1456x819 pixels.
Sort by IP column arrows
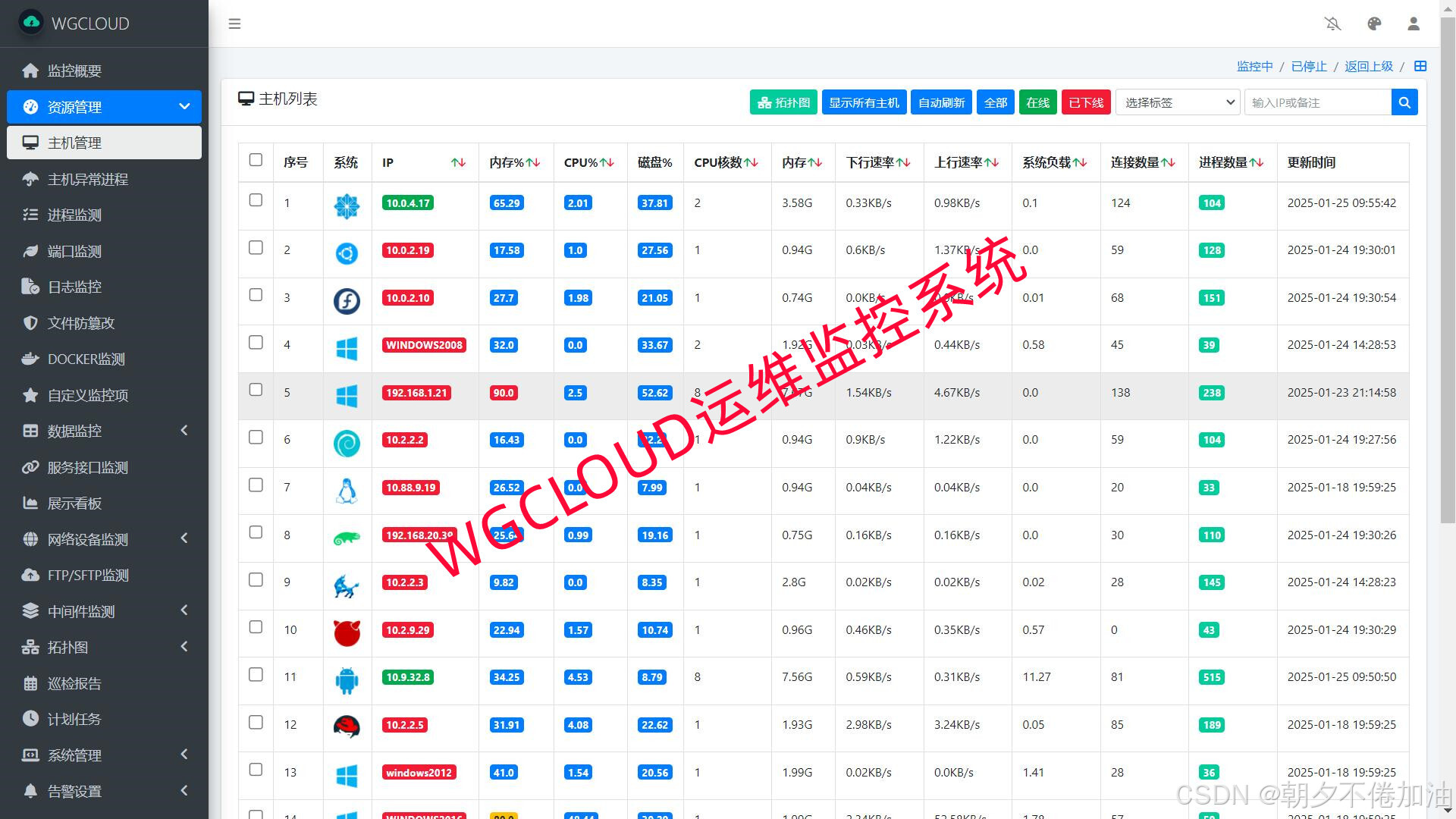(458, 162)
